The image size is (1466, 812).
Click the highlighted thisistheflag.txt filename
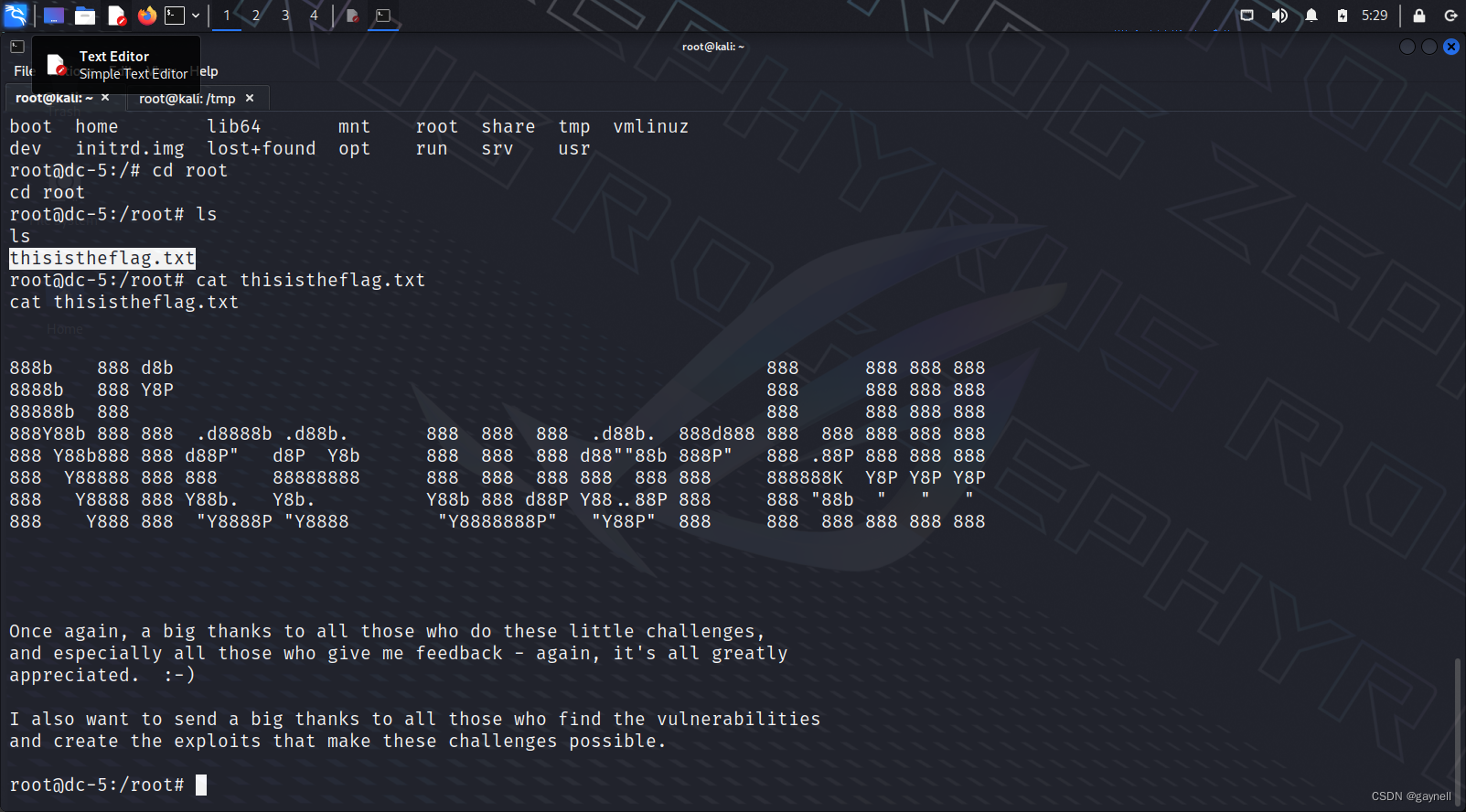[102, 259]
